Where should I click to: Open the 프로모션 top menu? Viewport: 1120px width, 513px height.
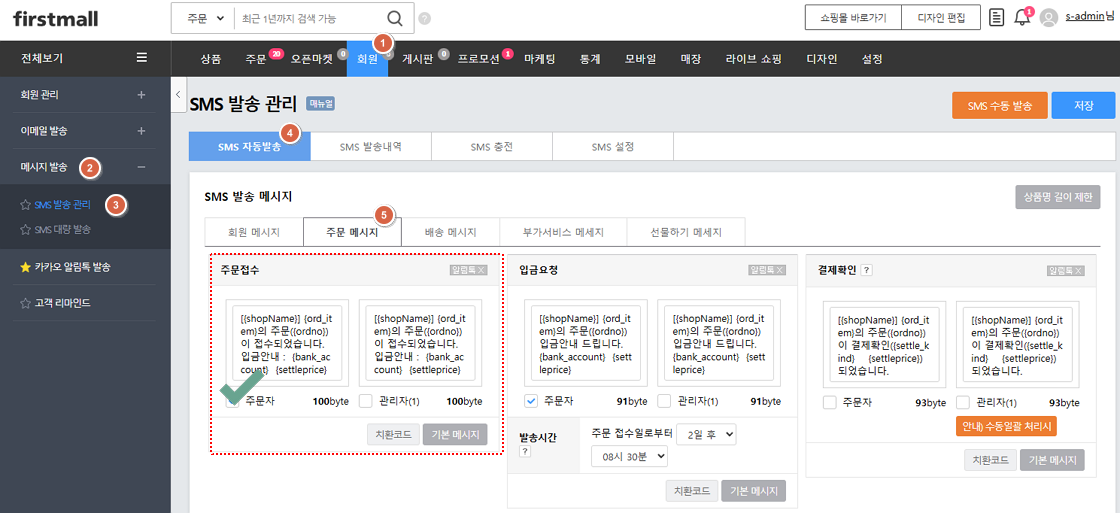(x=479, y=59)
